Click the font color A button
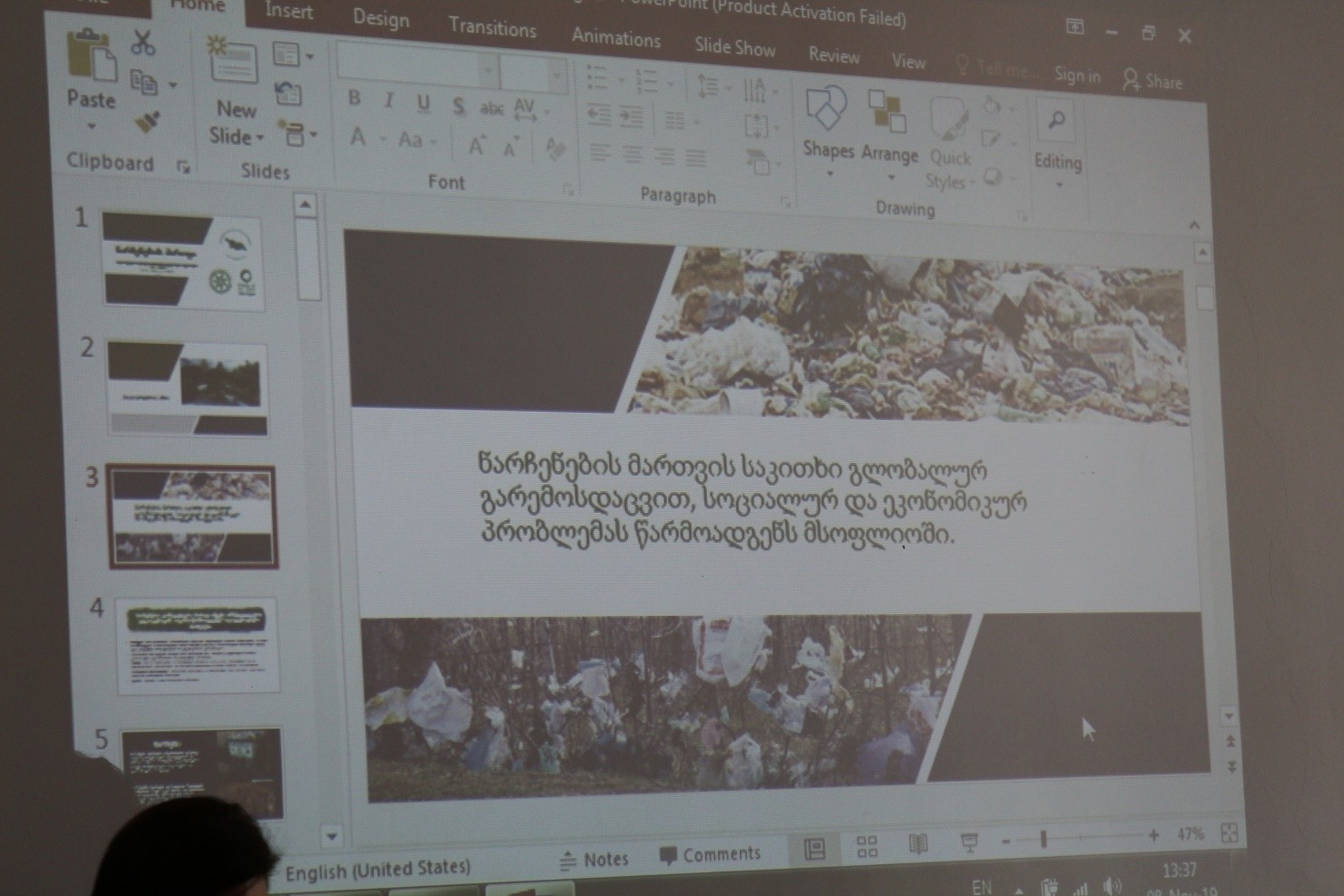 (x=358, y=137)
